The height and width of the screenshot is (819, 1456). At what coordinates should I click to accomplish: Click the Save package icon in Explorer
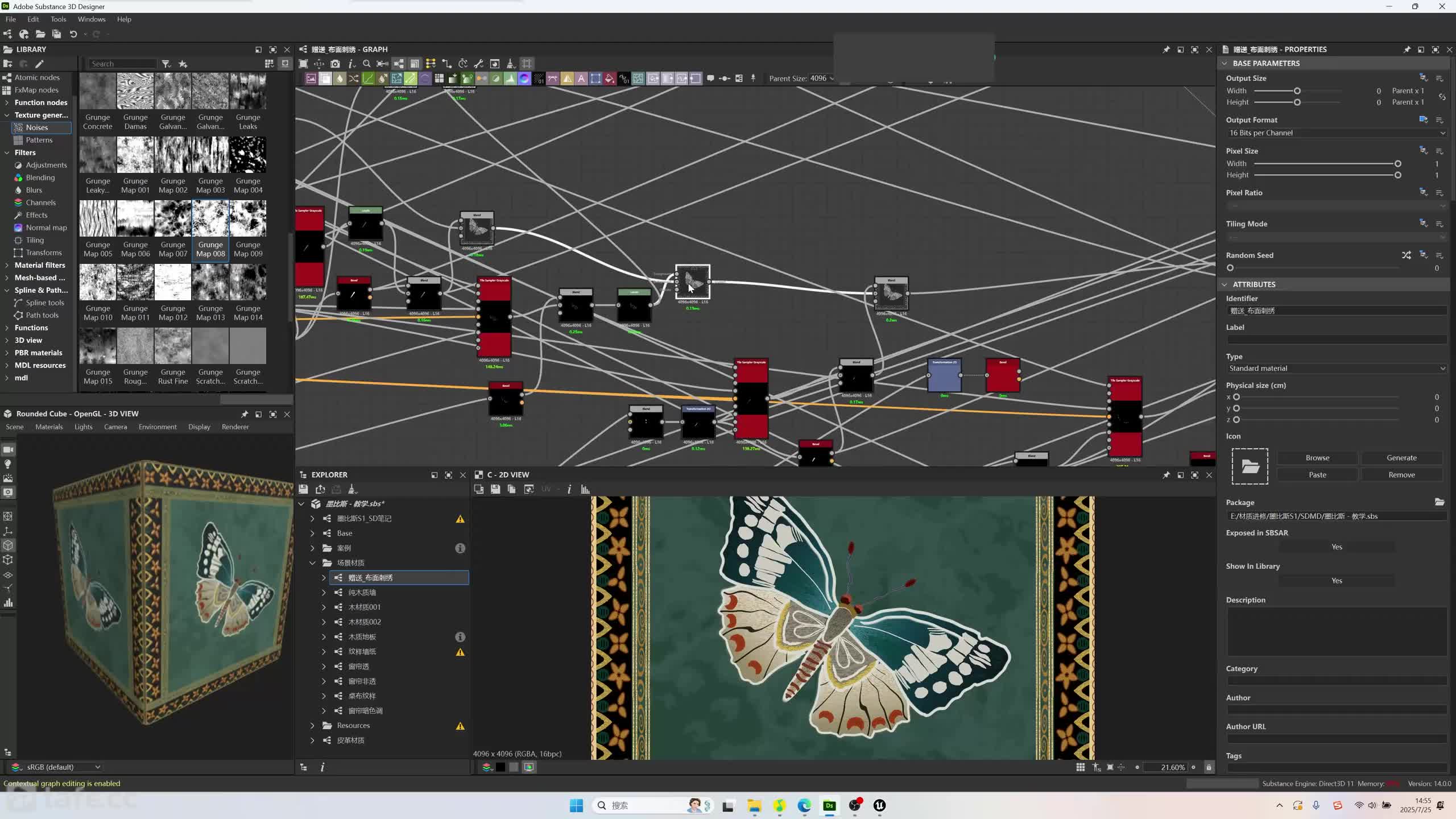pyautogui.click(x=303, y=489)
